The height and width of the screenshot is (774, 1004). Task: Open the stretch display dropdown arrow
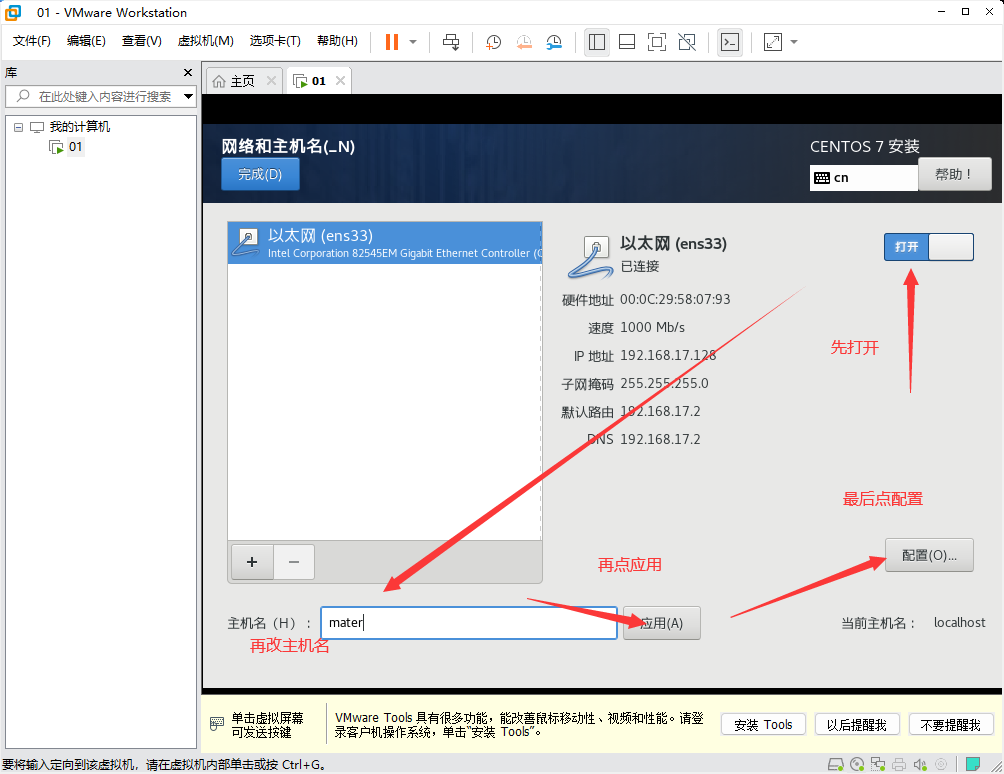[794, 42]
